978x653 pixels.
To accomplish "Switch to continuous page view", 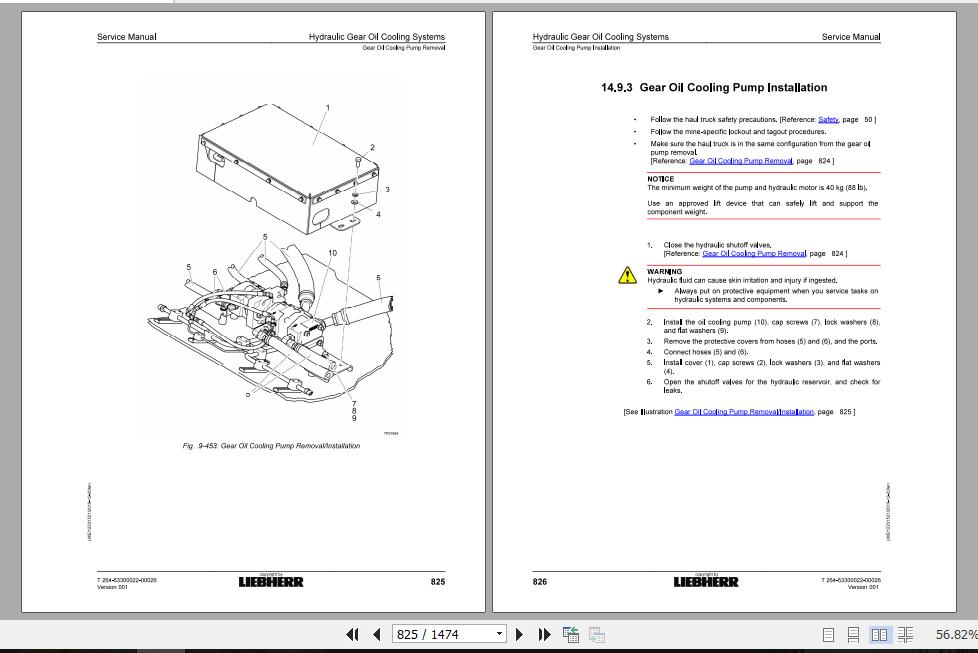I will point(853,635).
